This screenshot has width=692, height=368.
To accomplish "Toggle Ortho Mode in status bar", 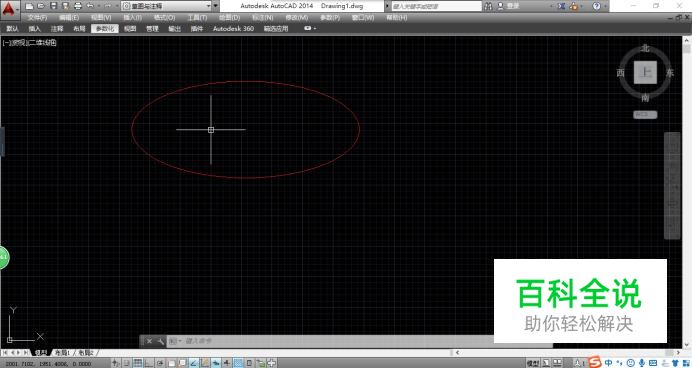I will pyautogui.click(x=149, y=363).
